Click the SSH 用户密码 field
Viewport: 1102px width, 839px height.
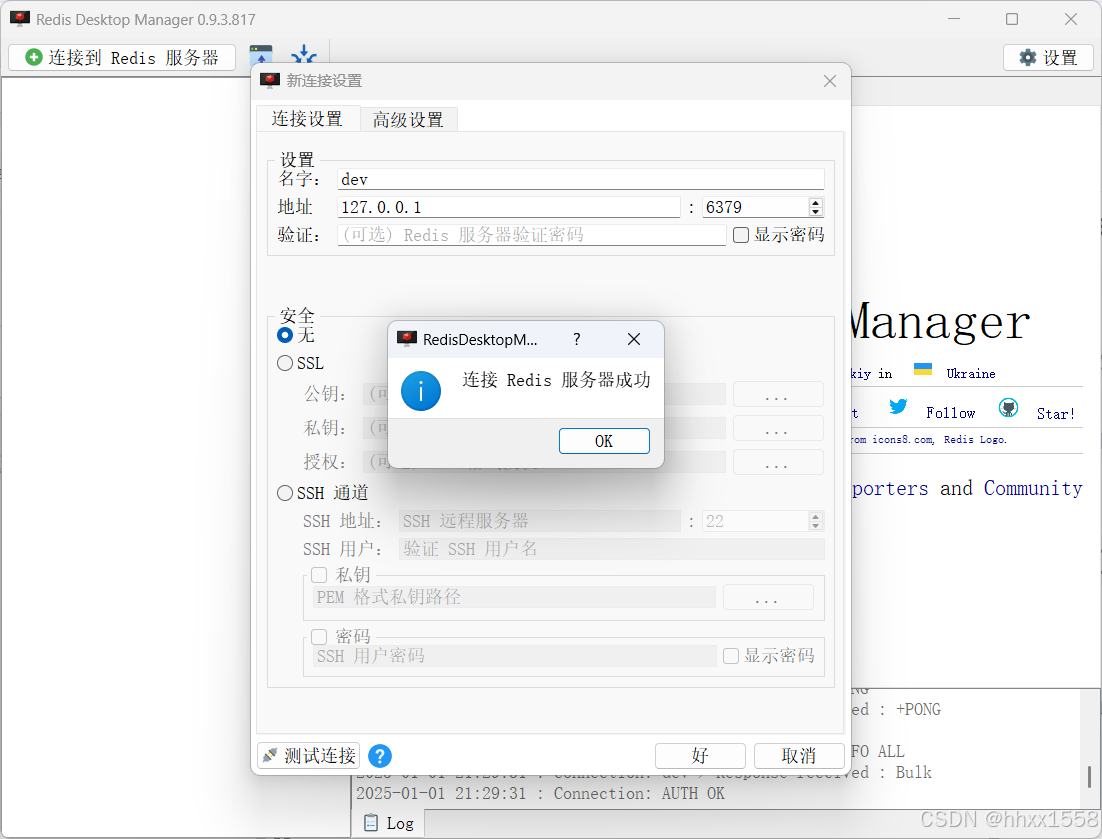514,656
